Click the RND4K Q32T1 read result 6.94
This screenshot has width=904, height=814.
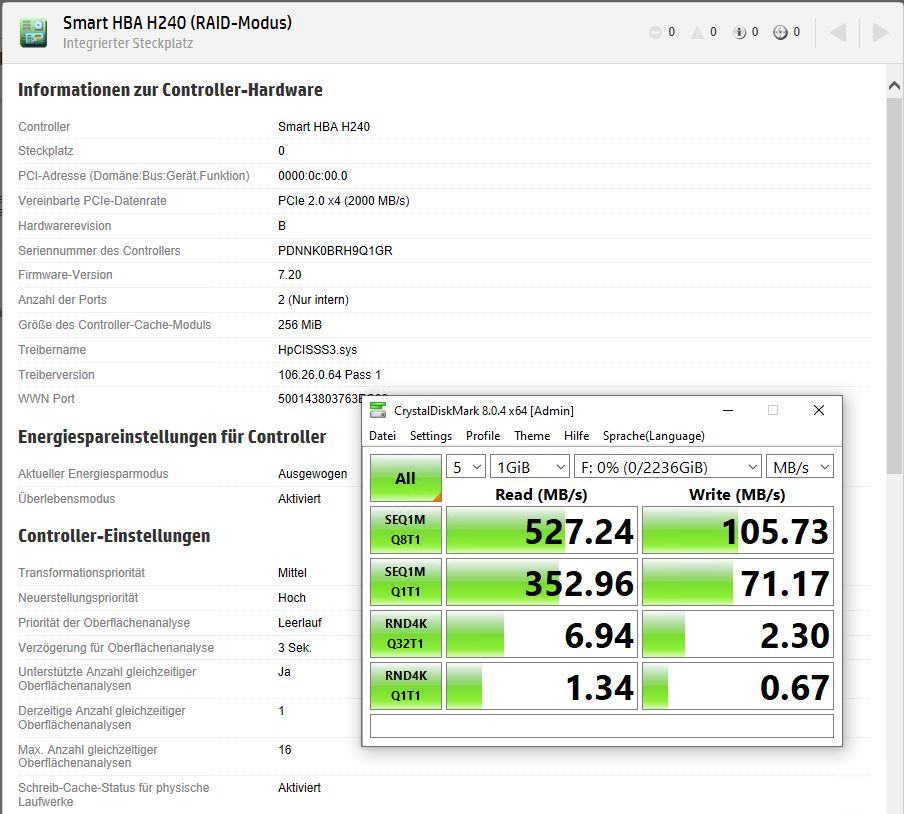542,634
